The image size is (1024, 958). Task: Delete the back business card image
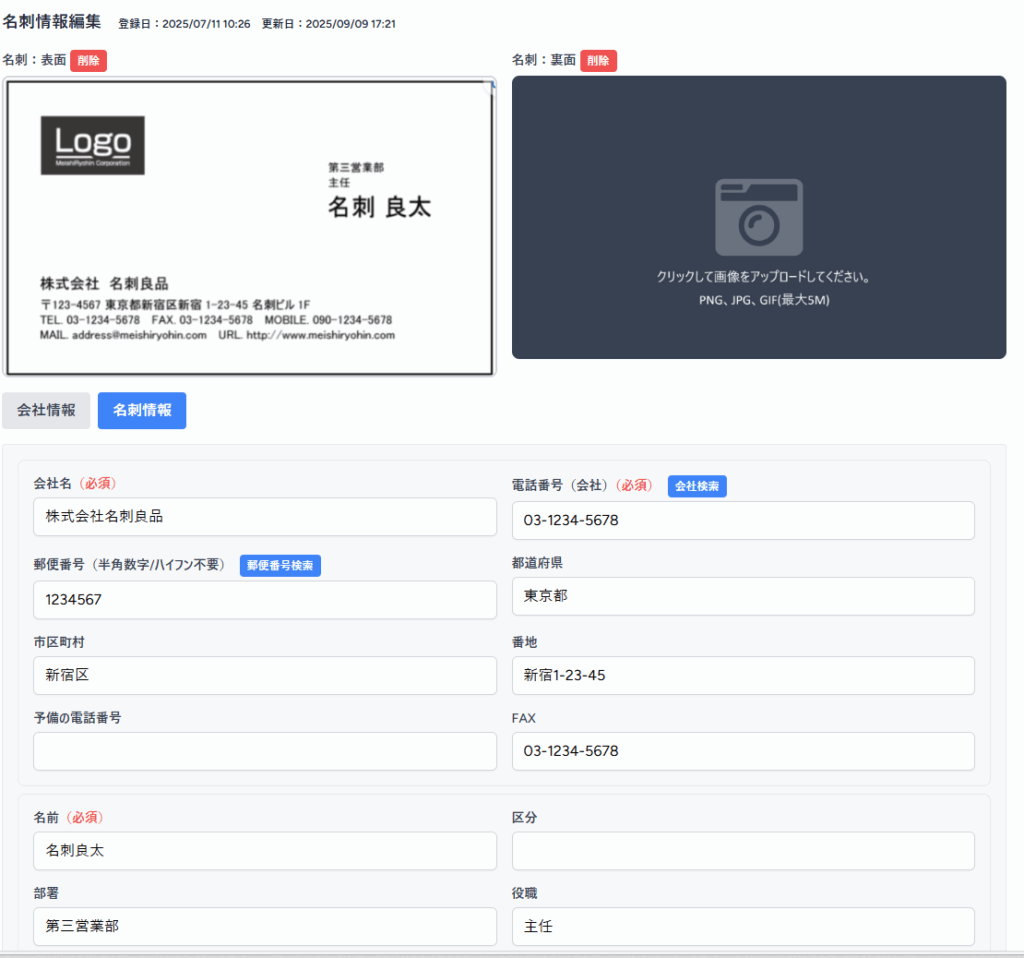pos(598,61)
